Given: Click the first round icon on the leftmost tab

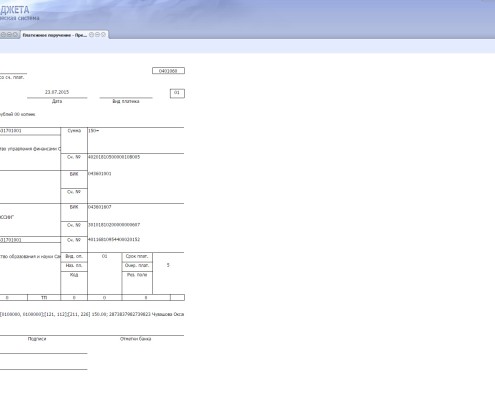Looking at the screenshot, I should pos(3,35).
